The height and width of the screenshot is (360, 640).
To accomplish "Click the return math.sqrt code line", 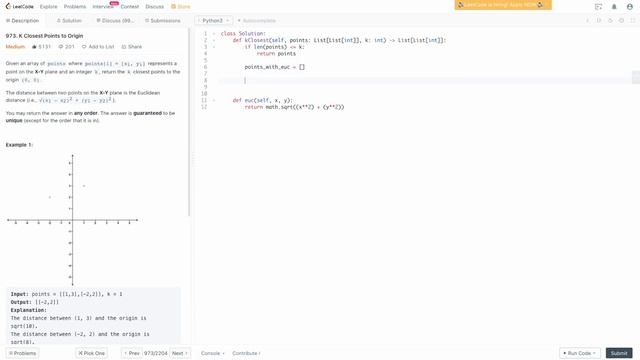I will [294, 107].
